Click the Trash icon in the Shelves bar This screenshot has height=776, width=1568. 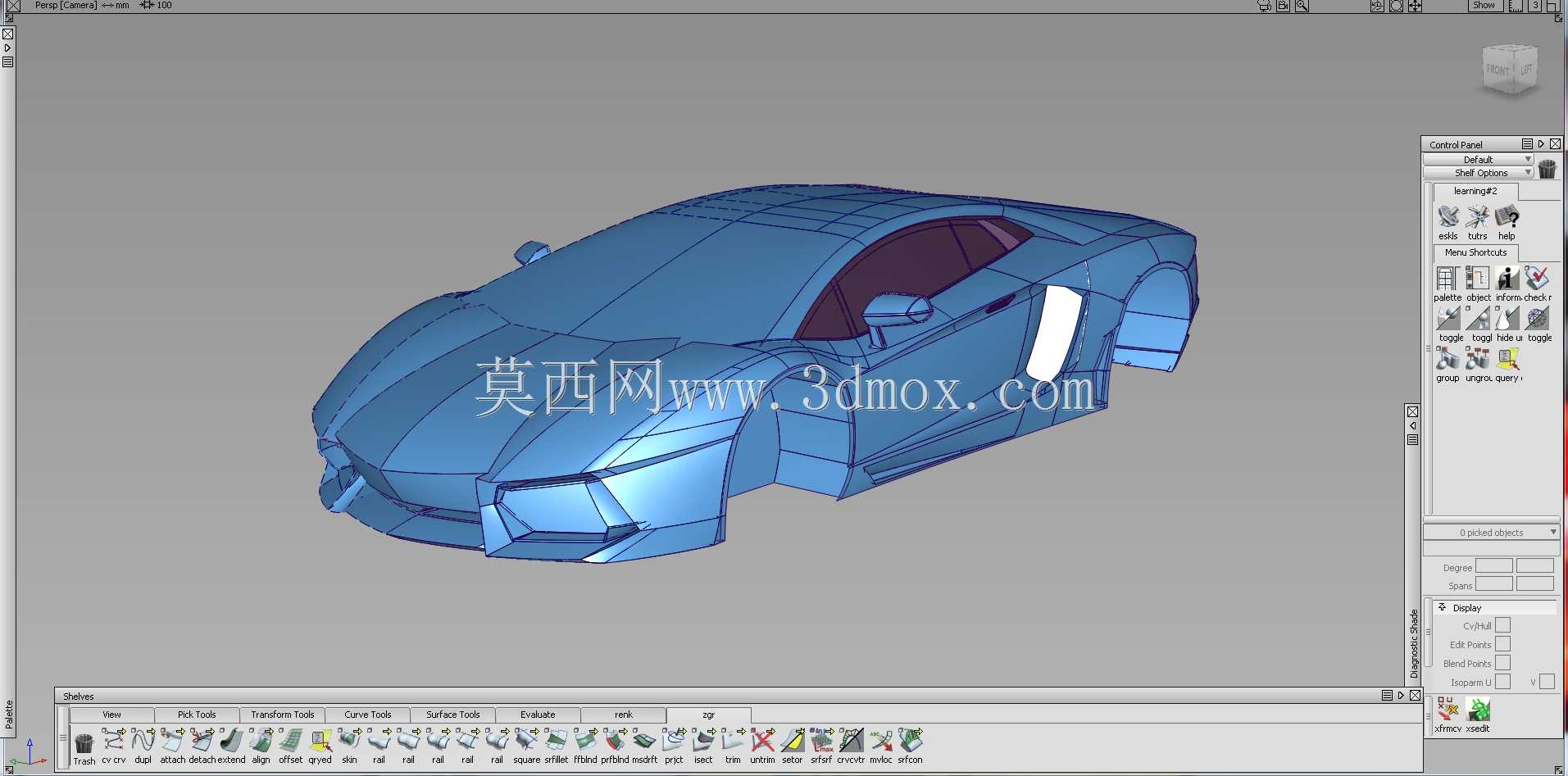(x=84, y=742)
